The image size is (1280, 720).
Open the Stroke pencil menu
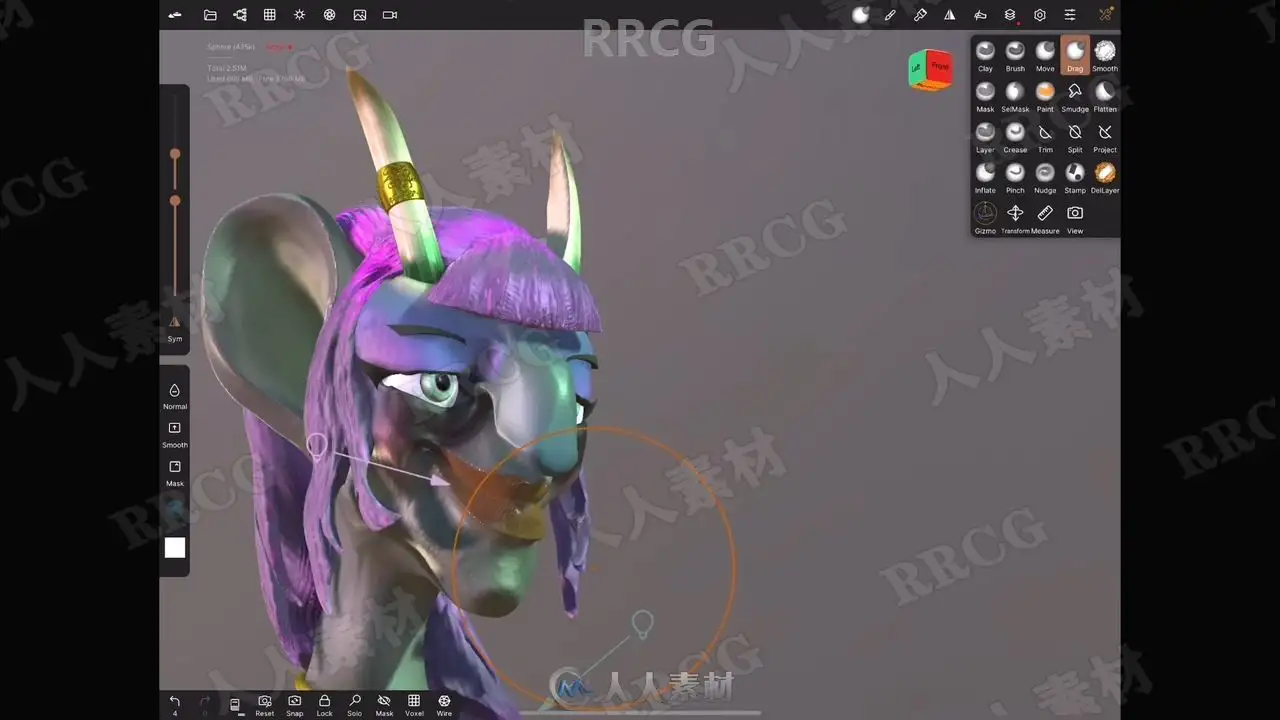click(890, 15)
